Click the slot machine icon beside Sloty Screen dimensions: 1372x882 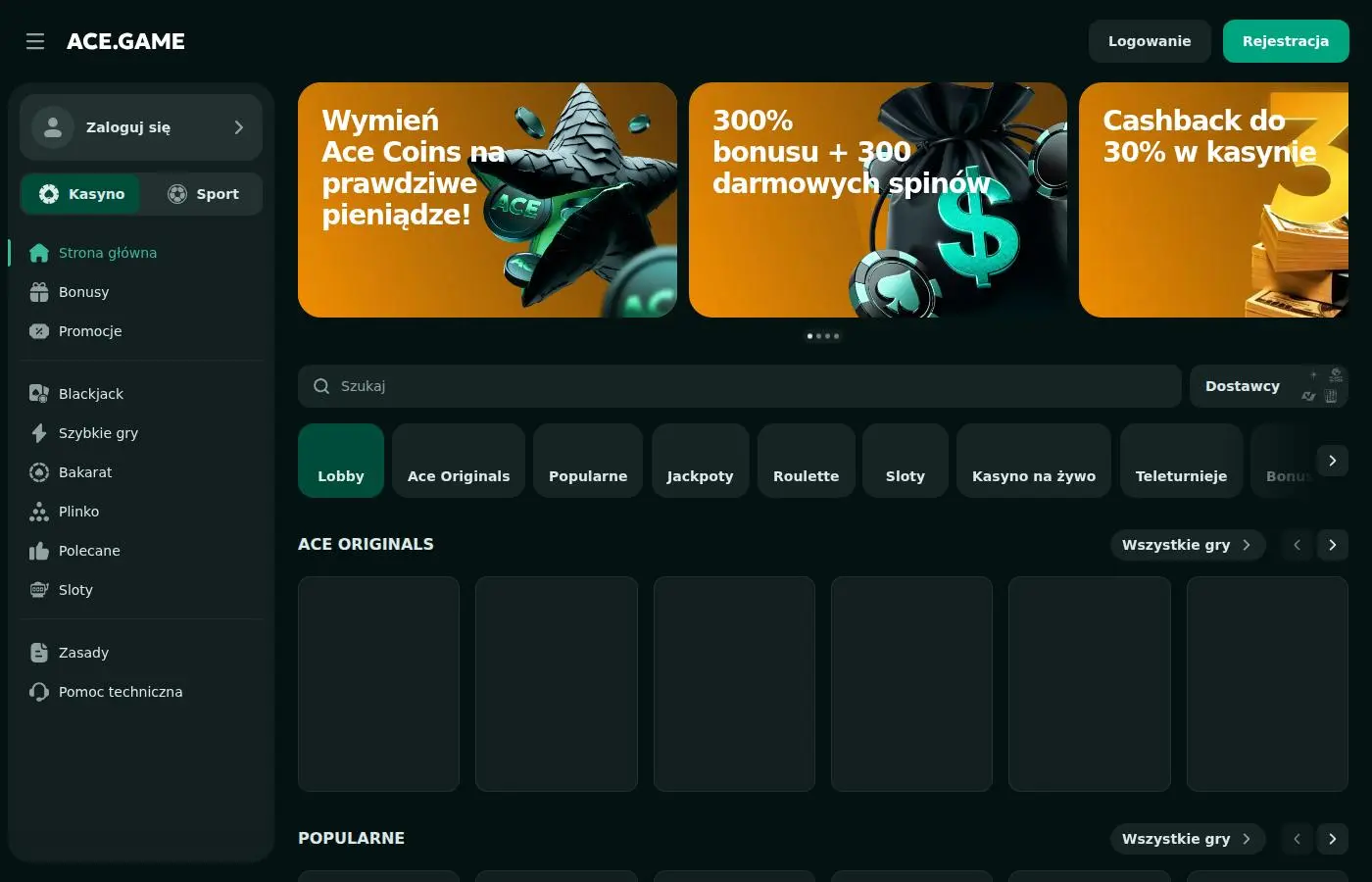(x=39, y=590)
